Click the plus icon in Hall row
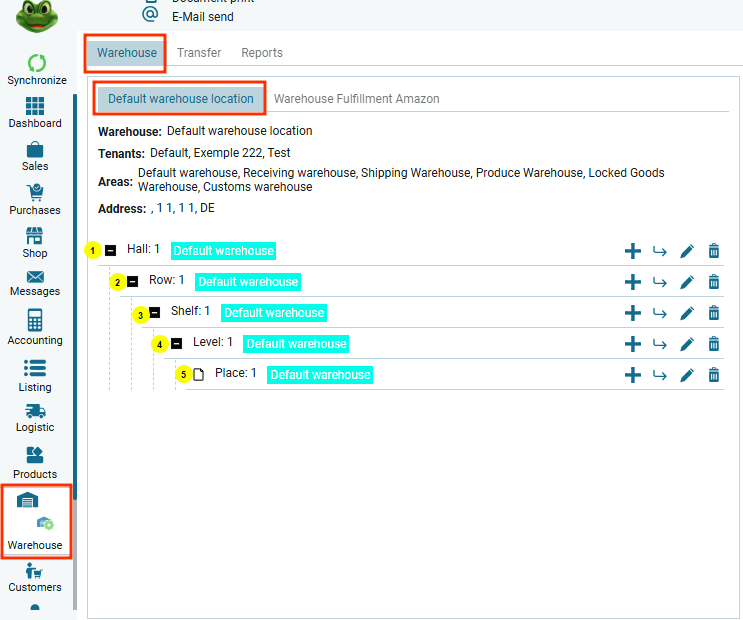The image size is (743, 620). point(632,251)
